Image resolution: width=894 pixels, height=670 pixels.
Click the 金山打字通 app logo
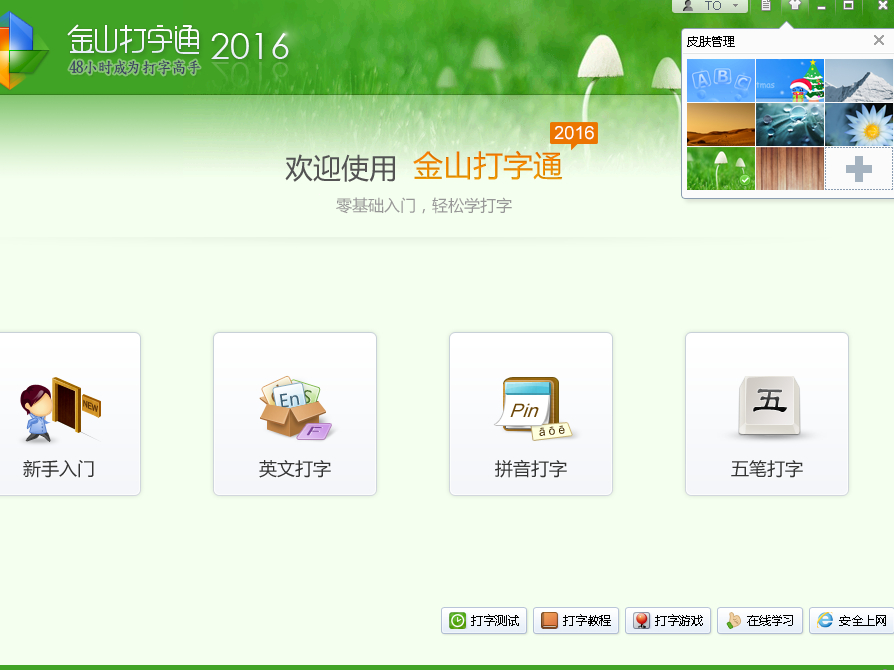tap(23, 50)
